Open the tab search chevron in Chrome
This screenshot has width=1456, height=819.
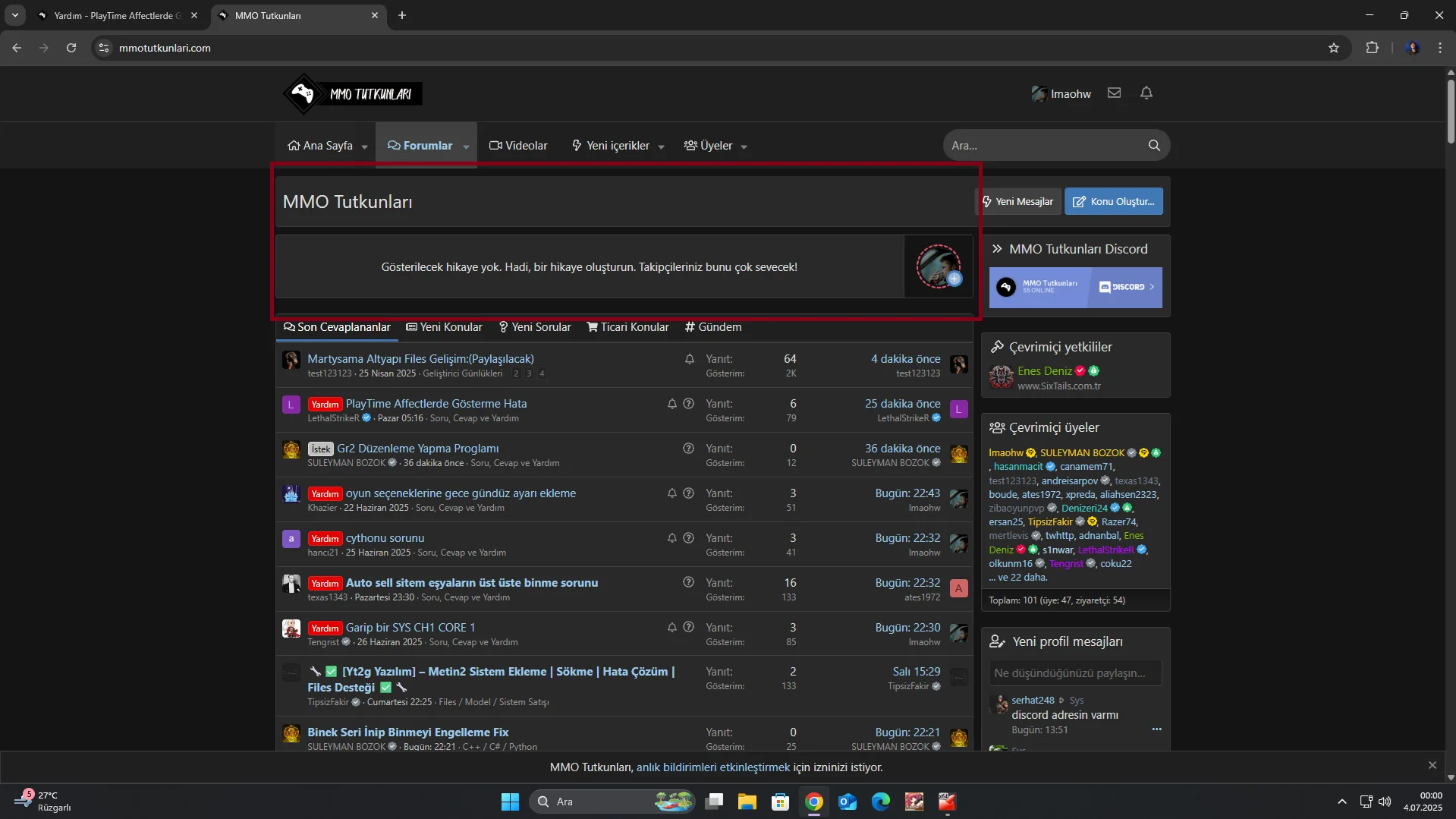14,15
